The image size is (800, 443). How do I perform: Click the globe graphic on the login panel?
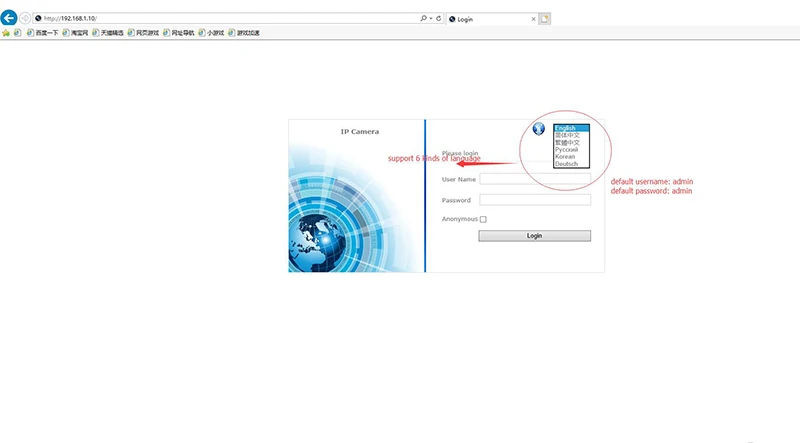(318, 241)
